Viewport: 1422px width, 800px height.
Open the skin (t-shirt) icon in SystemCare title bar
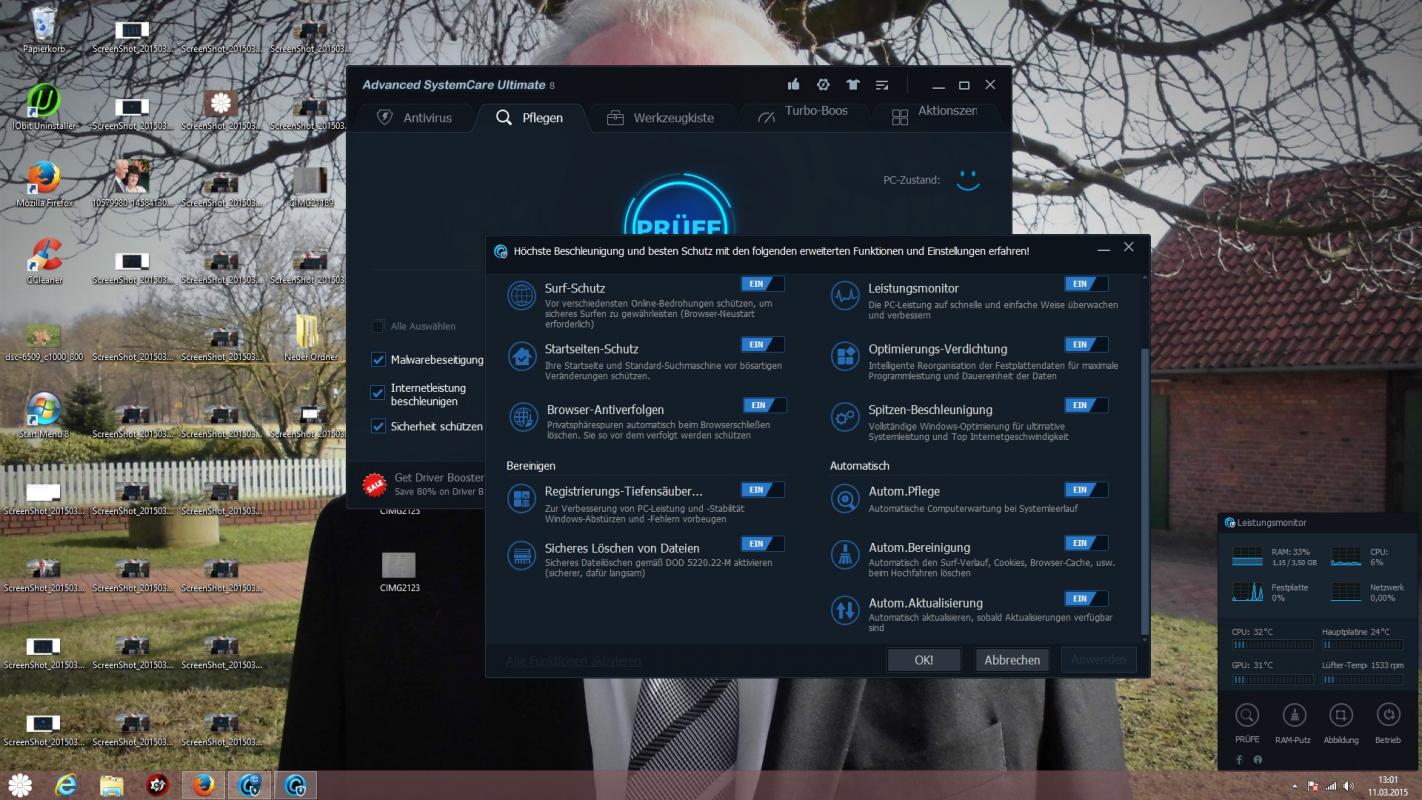(852, 85)
